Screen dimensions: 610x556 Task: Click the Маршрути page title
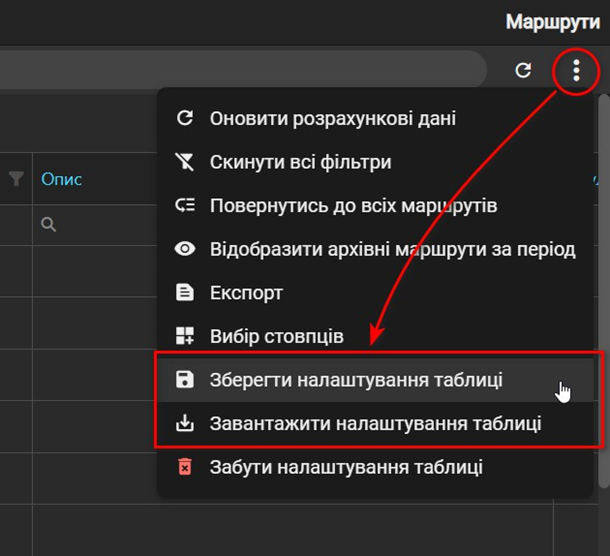(552, 22)
